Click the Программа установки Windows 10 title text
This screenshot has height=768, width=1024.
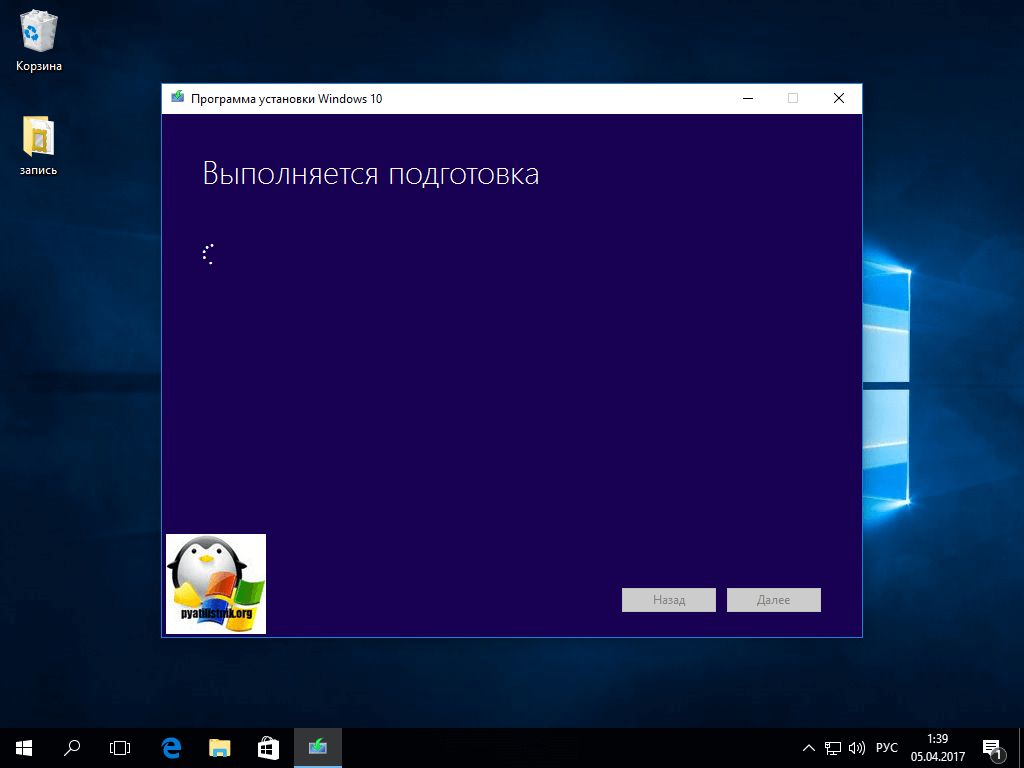[286, 99]
